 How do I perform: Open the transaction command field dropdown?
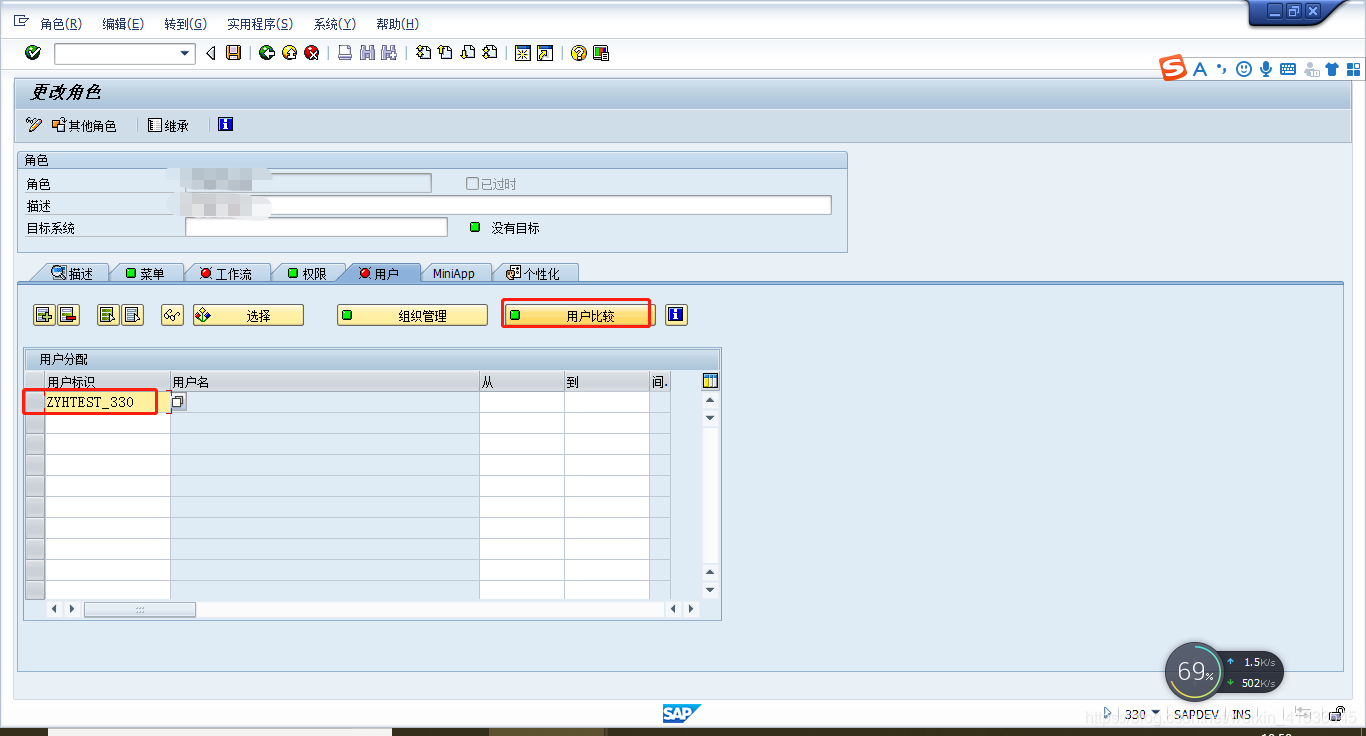[185, 54]
